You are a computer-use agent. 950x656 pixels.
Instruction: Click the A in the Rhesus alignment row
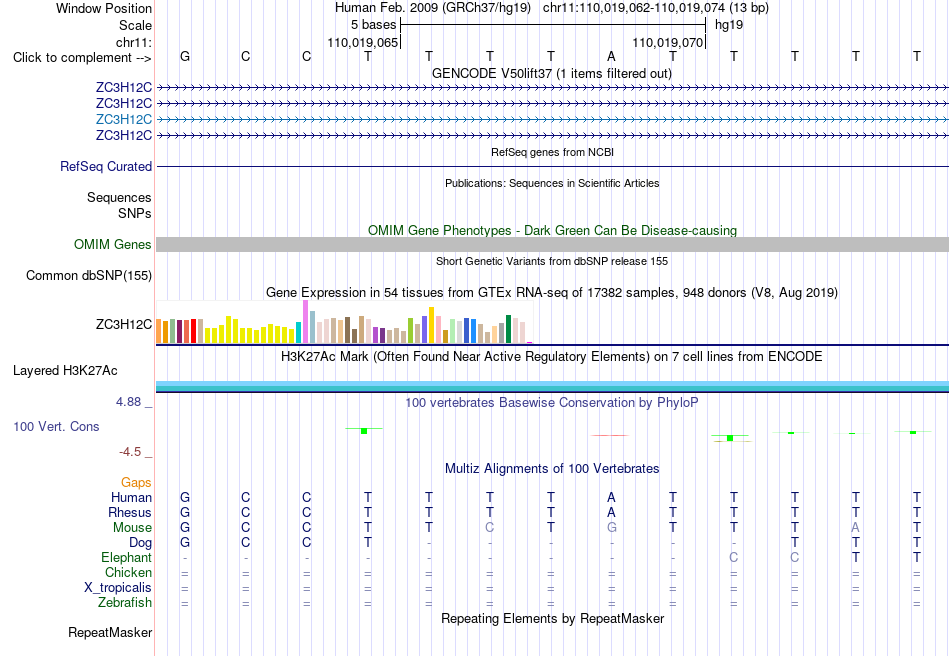tap(611, 512)
